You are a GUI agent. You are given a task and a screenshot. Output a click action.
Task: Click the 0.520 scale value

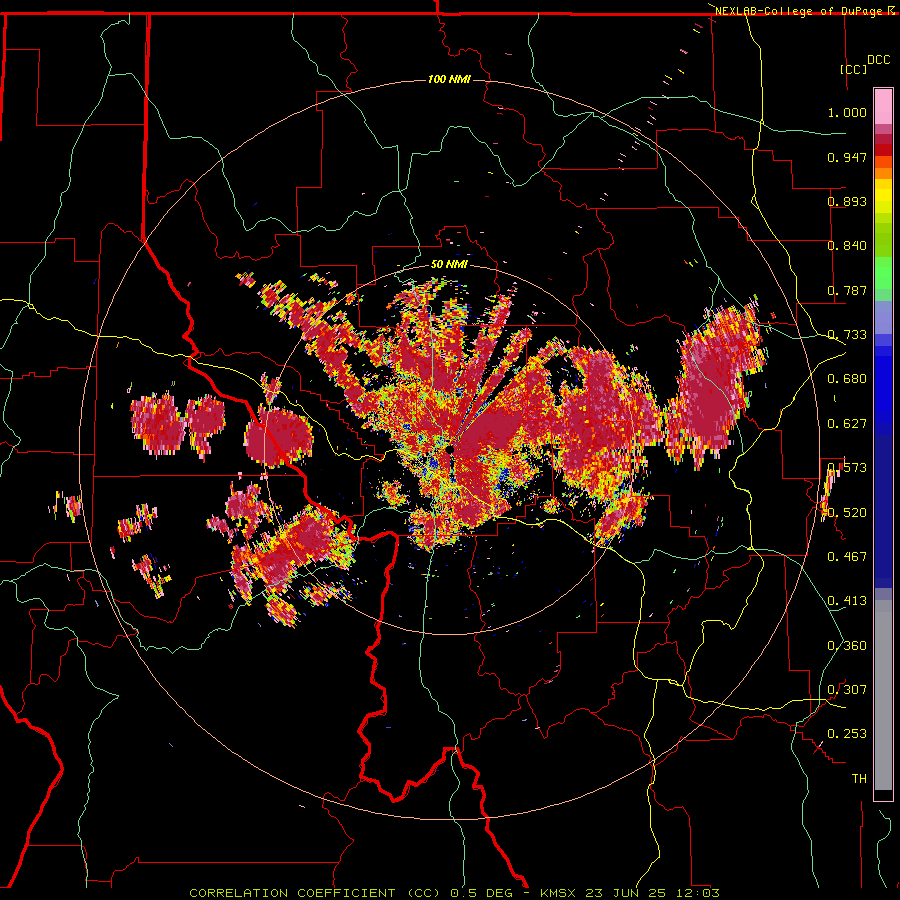(847, 512)
